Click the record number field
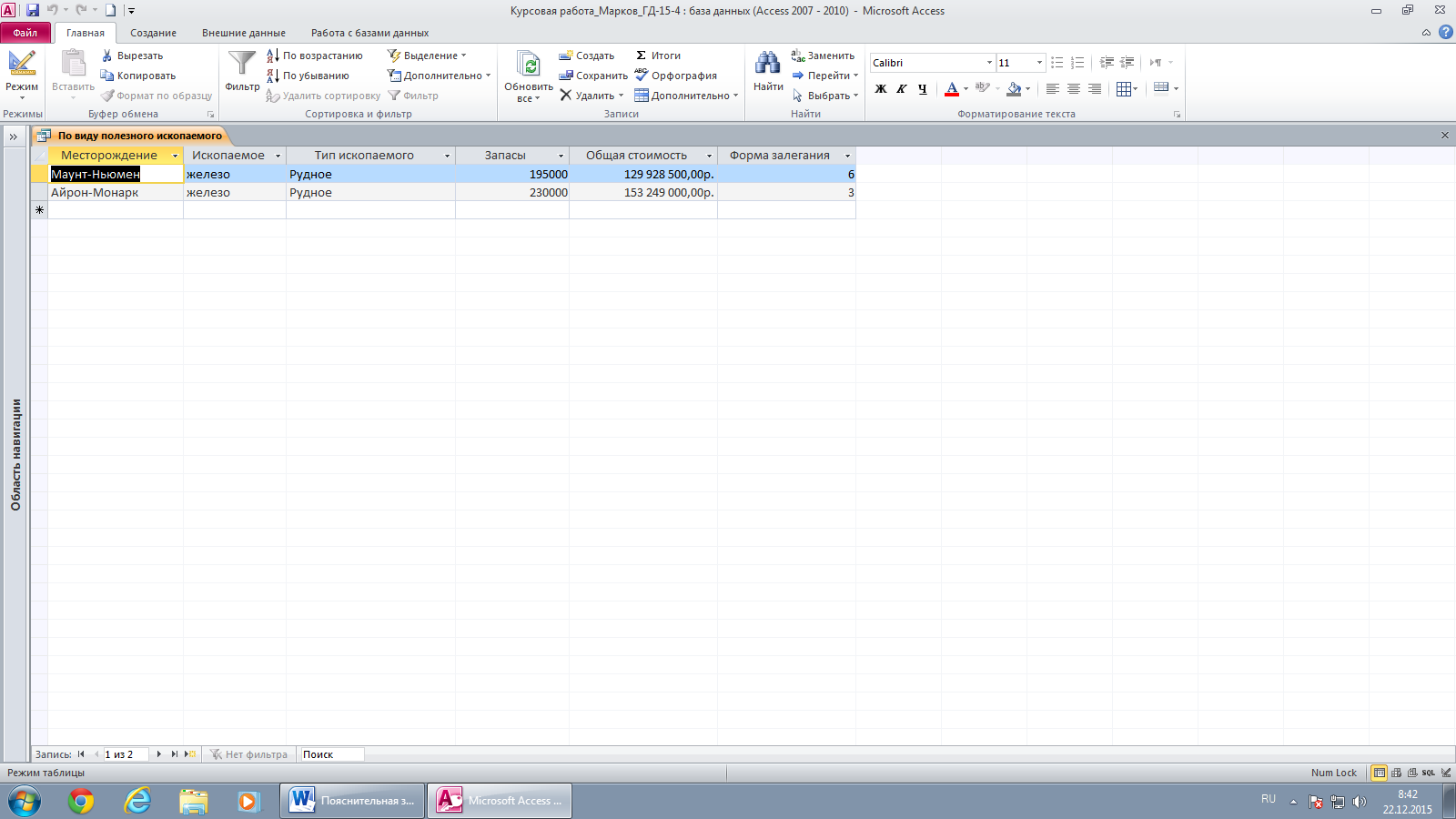Viewport: 1456px width, 819px height. point(125,754)
